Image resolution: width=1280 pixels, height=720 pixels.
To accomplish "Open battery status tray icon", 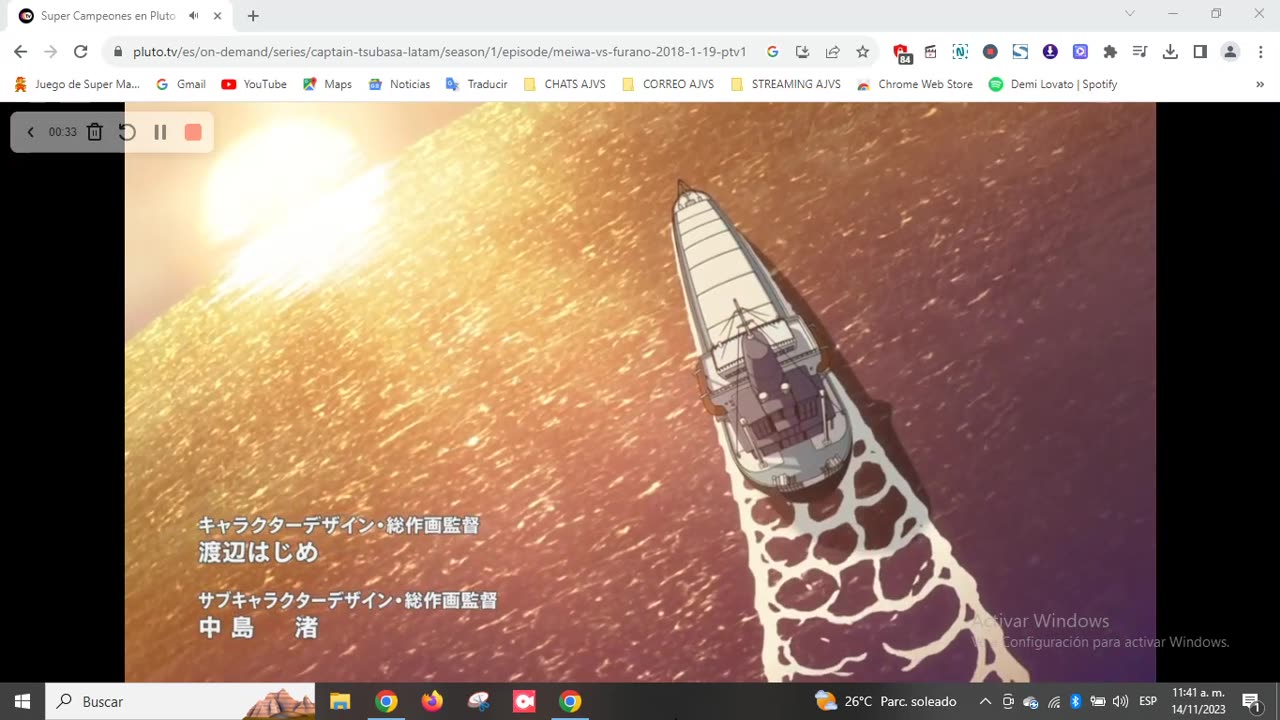I will (1098, 701).
